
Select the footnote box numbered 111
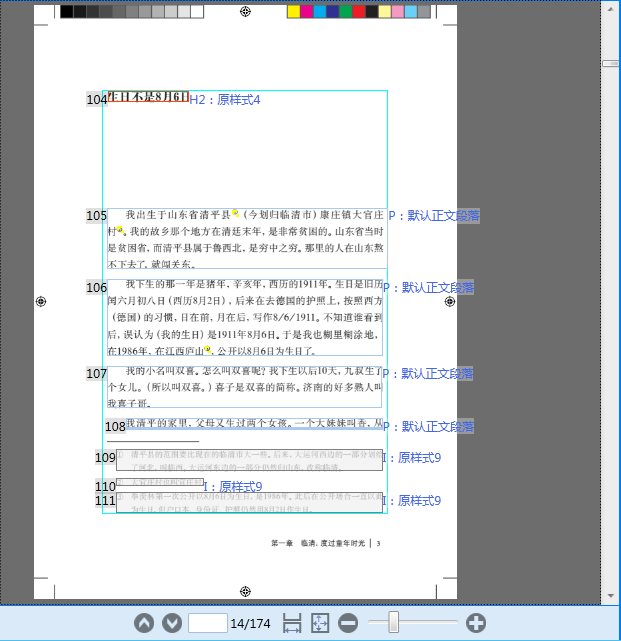[x=249, y=502]
